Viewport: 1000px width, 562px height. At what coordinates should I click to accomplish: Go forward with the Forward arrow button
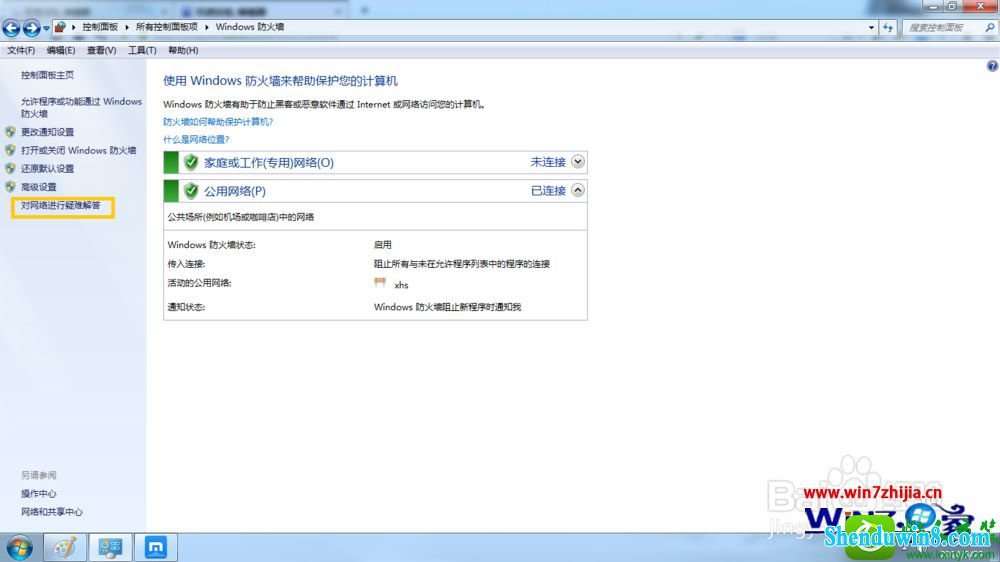(x=31, y=27)
